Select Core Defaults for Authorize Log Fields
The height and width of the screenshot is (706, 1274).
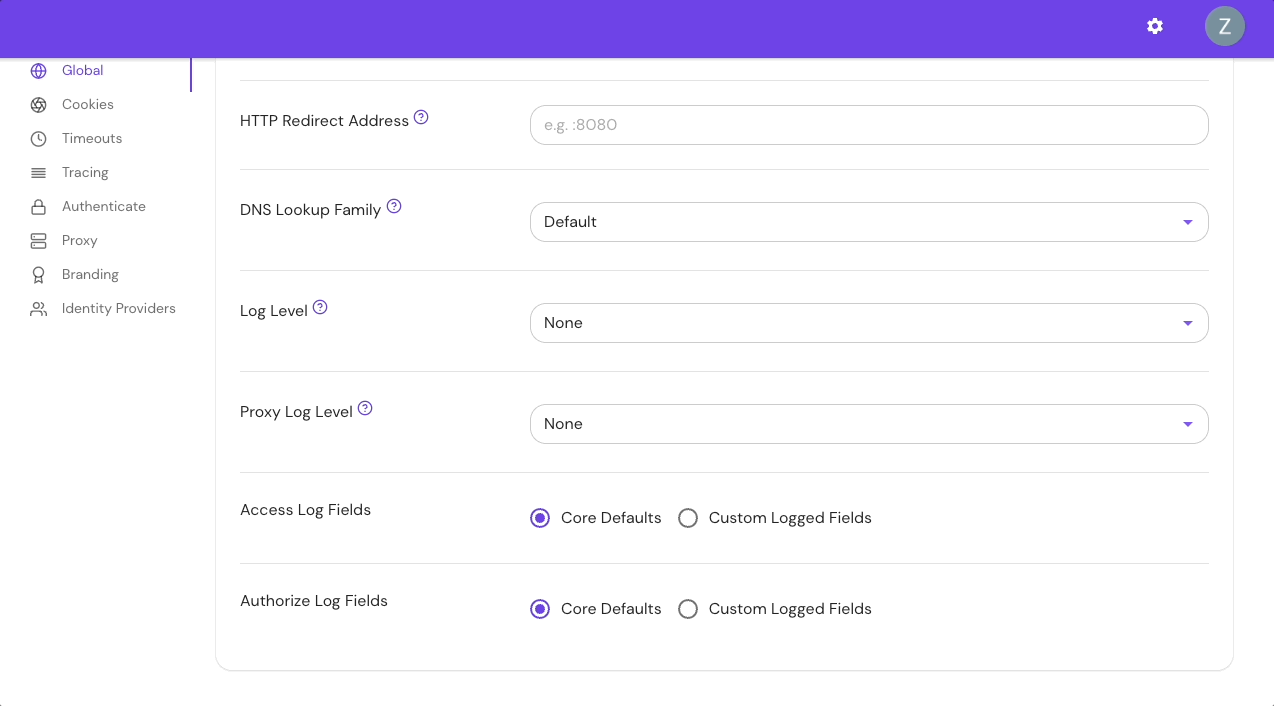(540, 609)
